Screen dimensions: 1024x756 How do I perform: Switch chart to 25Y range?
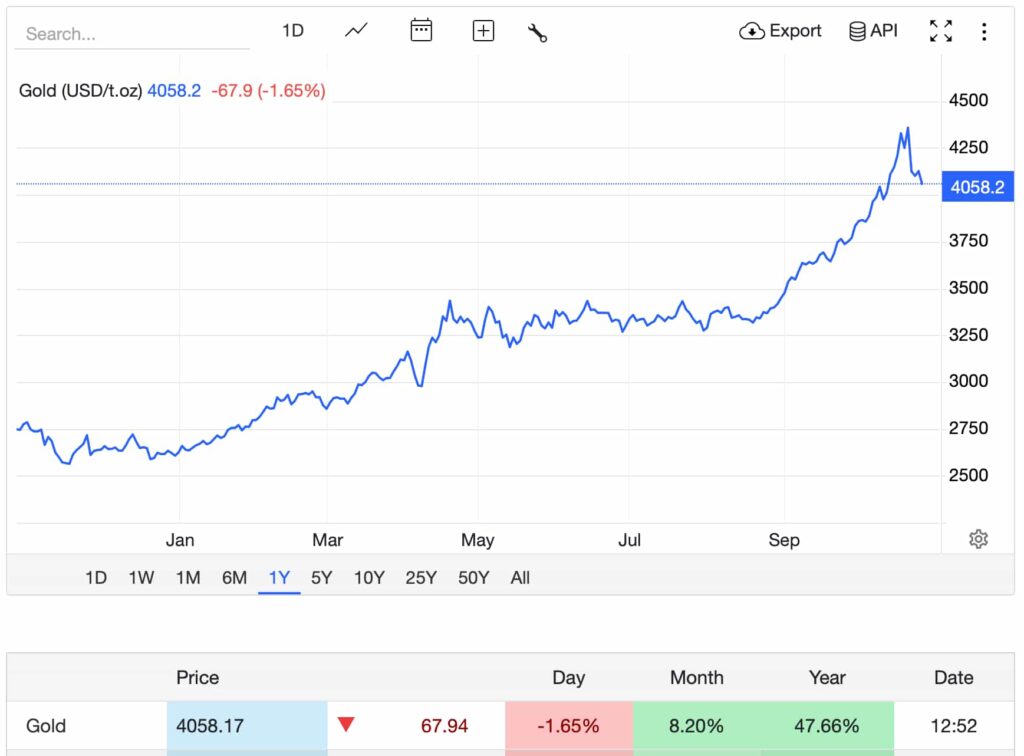tap(421, 577)
